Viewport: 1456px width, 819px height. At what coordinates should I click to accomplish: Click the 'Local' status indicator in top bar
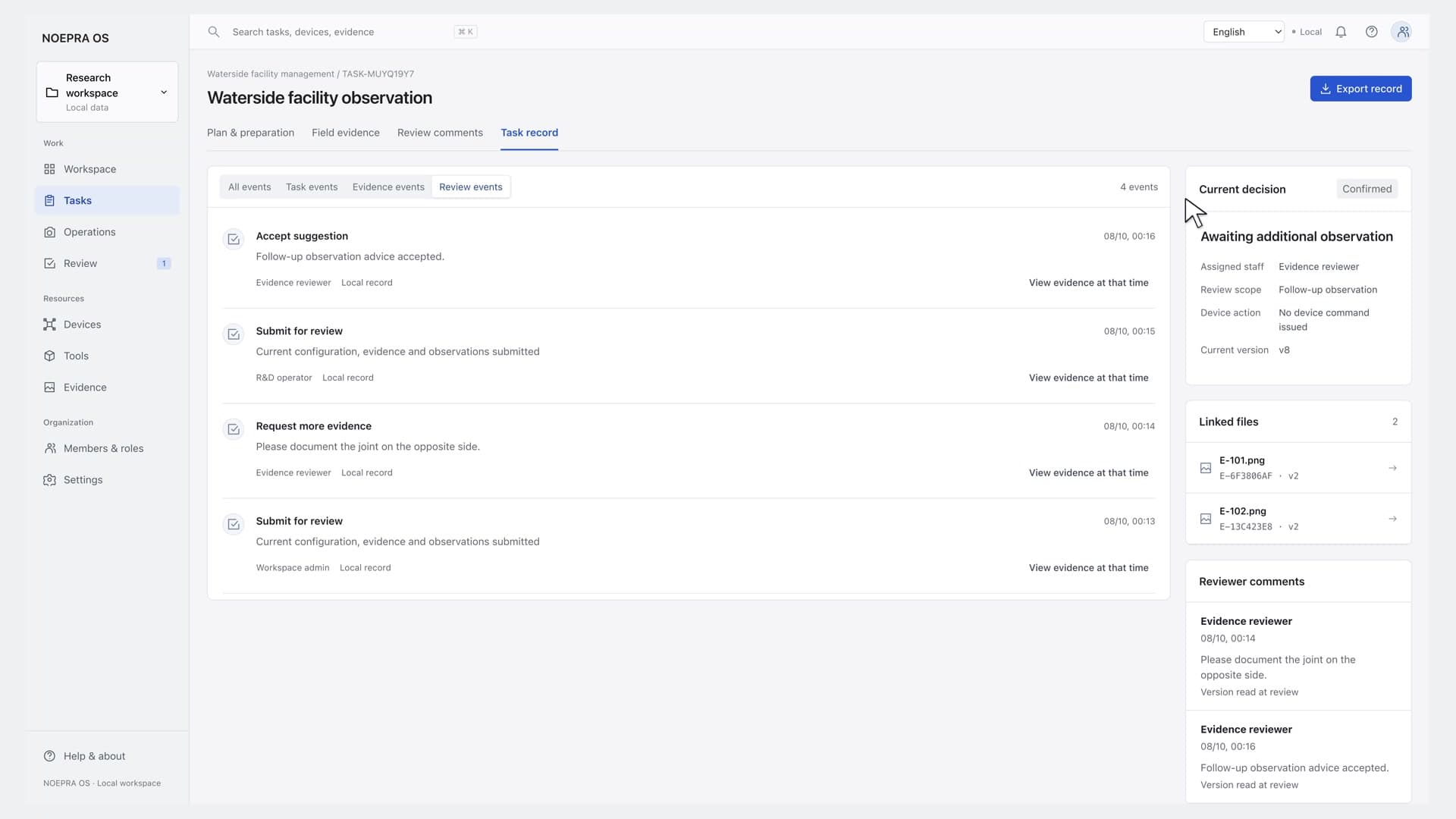(1307, 32)
